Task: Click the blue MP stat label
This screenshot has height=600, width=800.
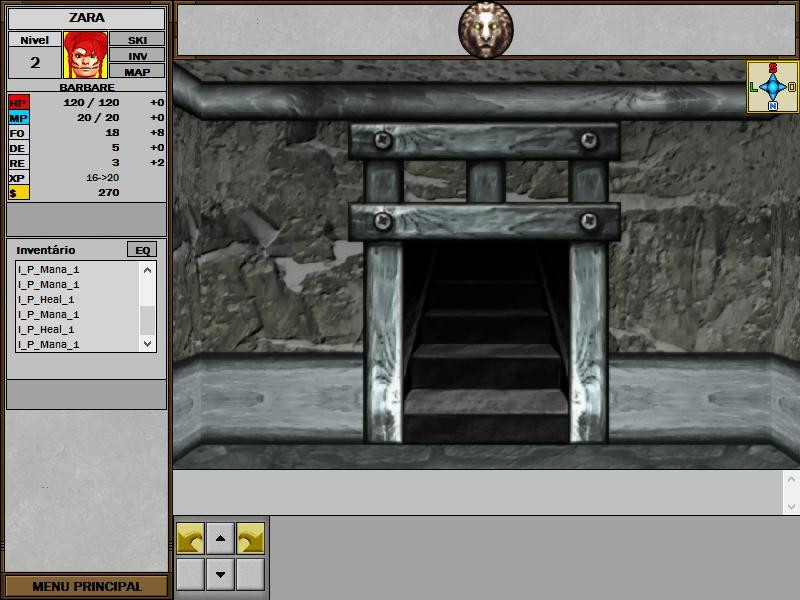Action: coord(19,118)
